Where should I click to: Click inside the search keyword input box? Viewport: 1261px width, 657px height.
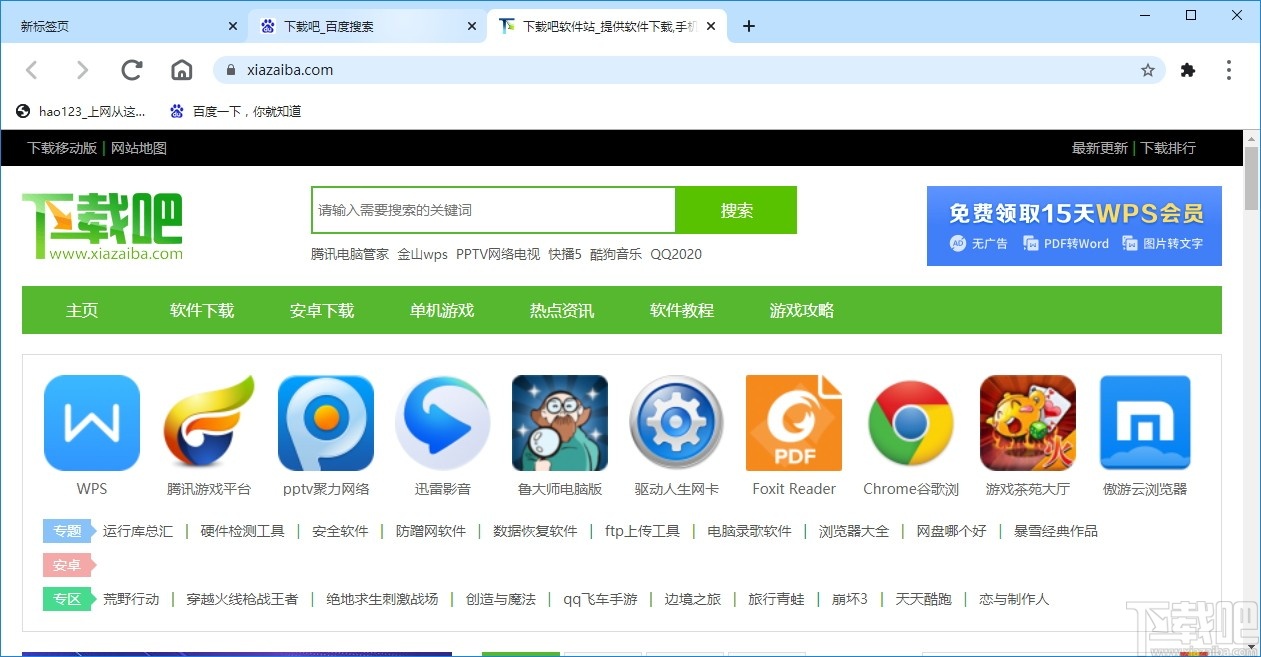pos(492,210)
